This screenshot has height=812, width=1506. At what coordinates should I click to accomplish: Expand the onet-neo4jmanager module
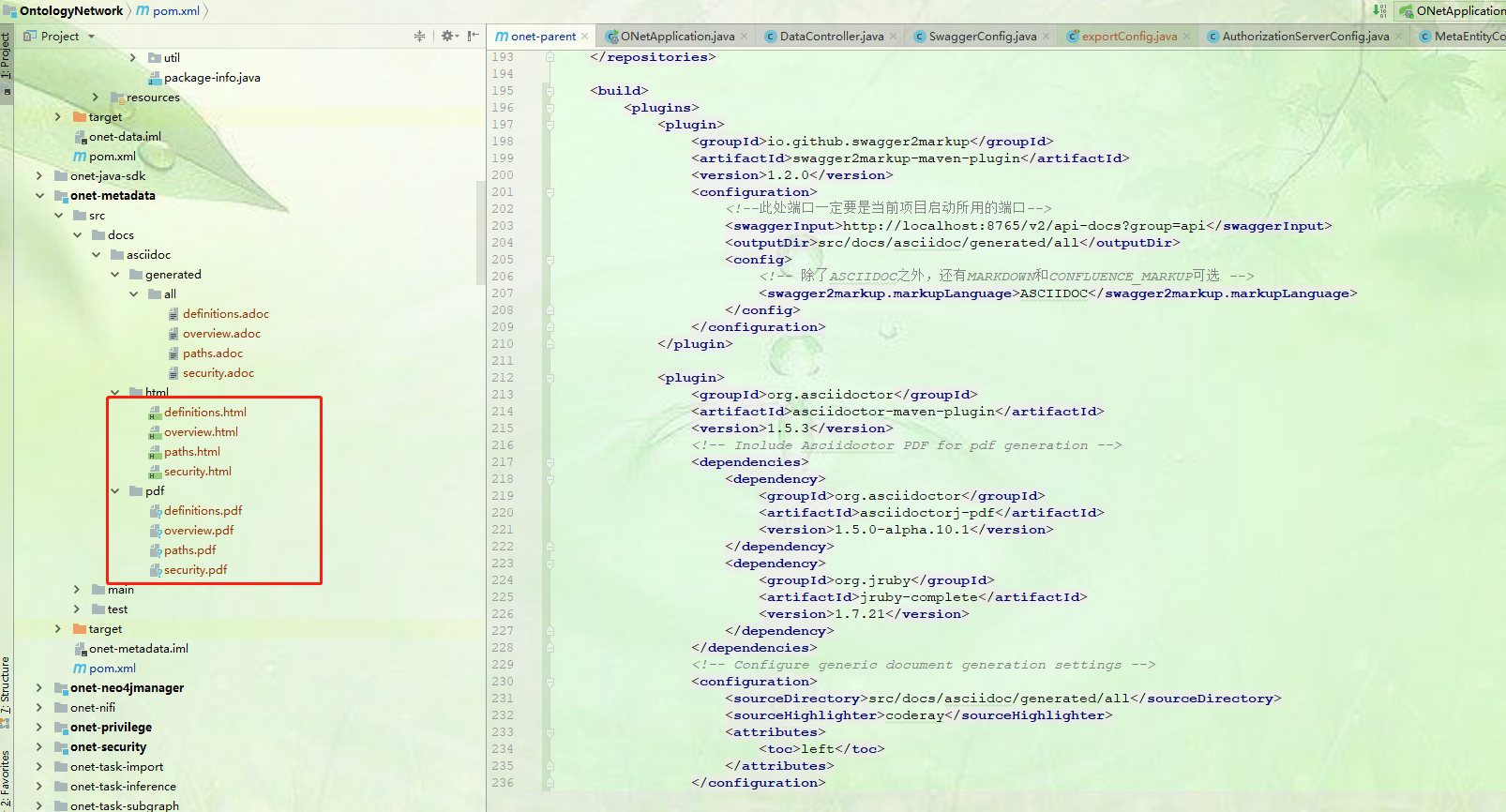39,688
